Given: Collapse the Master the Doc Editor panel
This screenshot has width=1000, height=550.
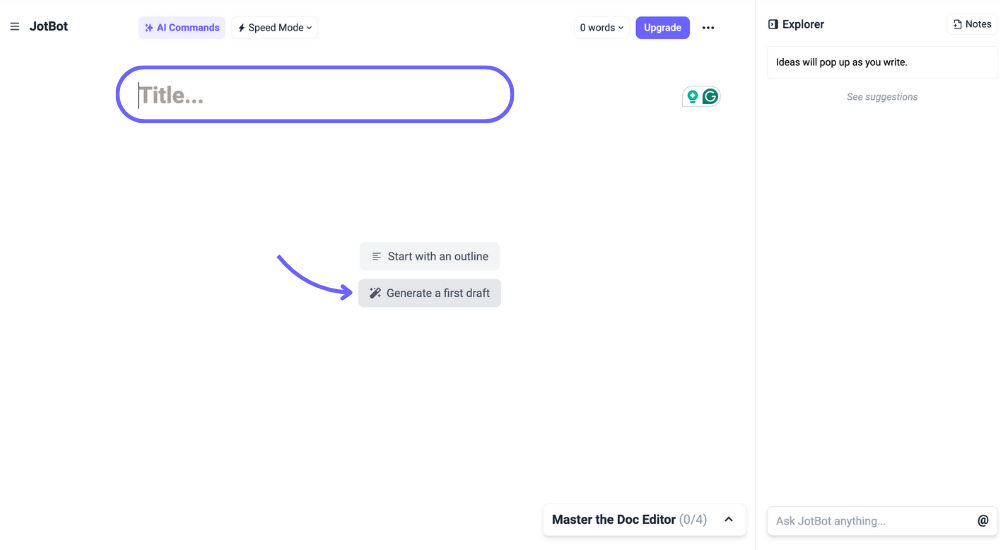Looking at the screenshot, I should [729, 519].
